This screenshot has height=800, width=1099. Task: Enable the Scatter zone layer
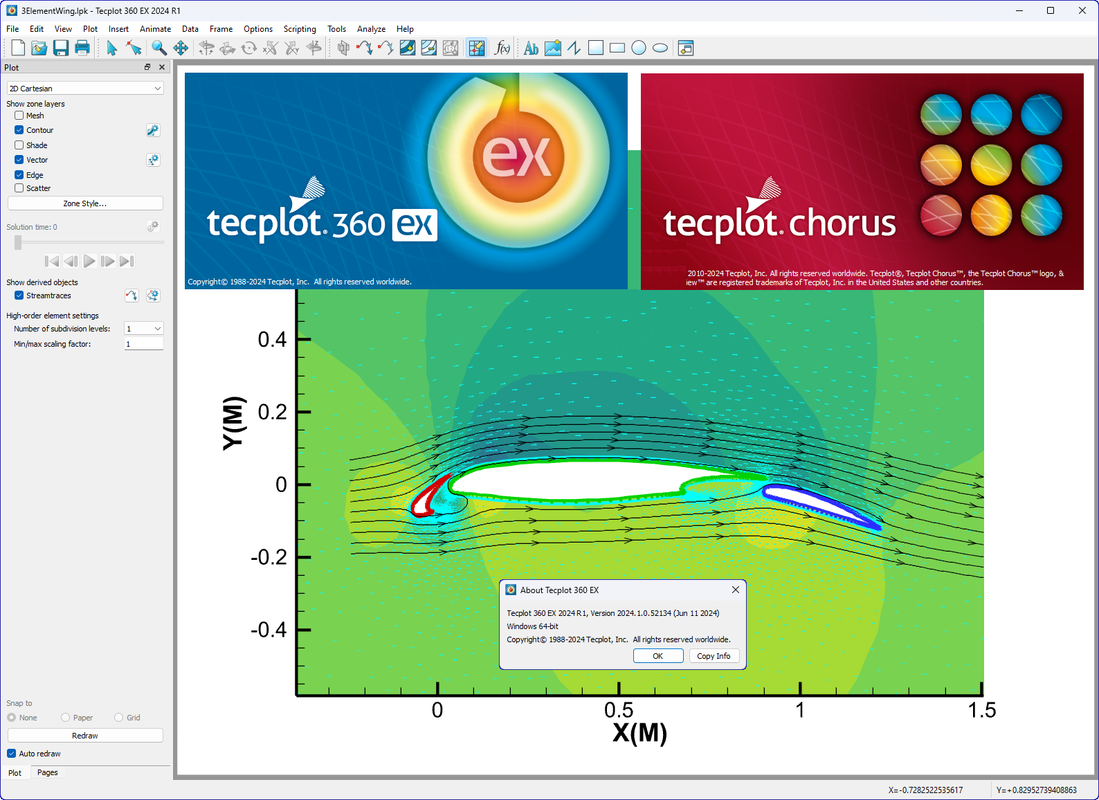[19, 188]
